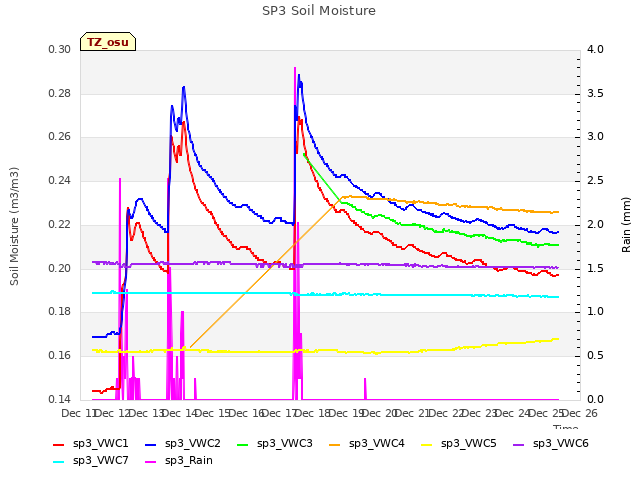Click the purple sp3_VWC6 legend swatch

point(519,444)
